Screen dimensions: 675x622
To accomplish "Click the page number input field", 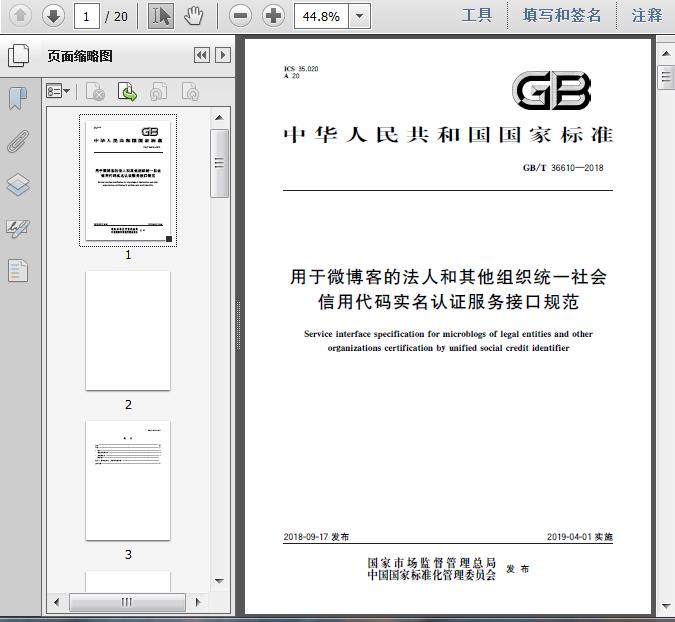I will (x=87, y=16).
